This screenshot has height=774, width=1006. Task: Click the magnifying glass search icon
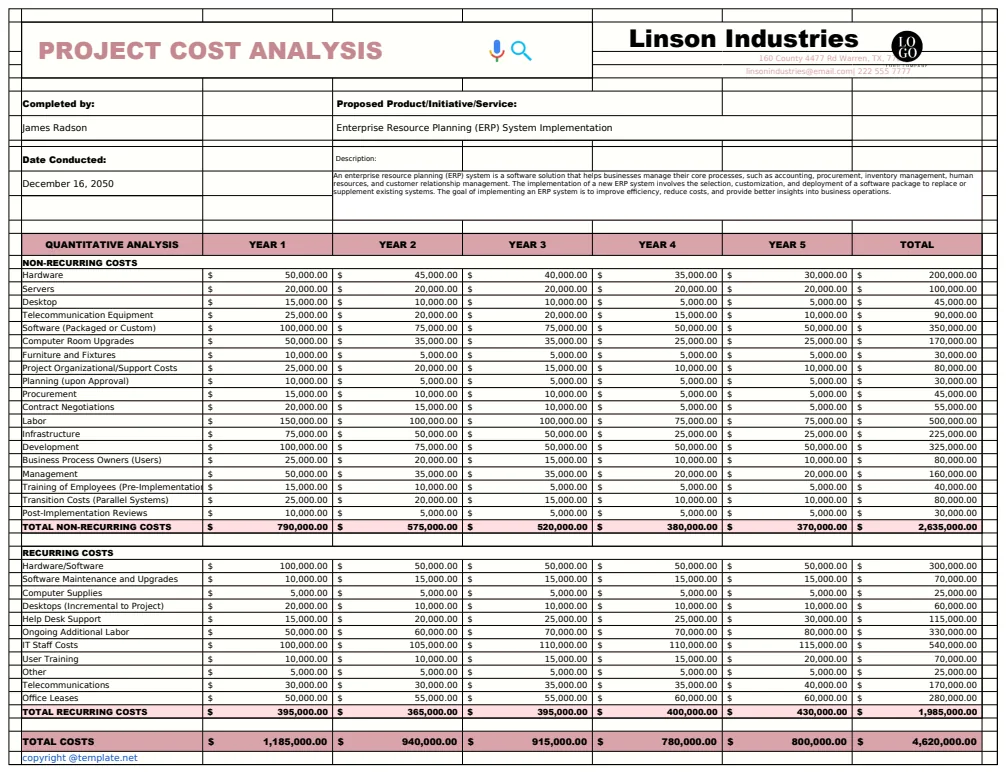(x=521, y=51)
